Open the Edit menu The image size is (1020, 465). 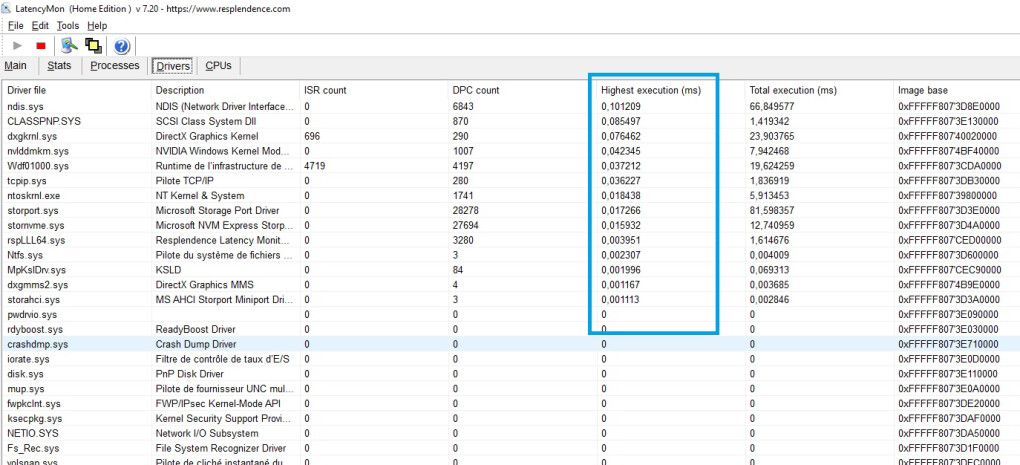coord(43,25)
